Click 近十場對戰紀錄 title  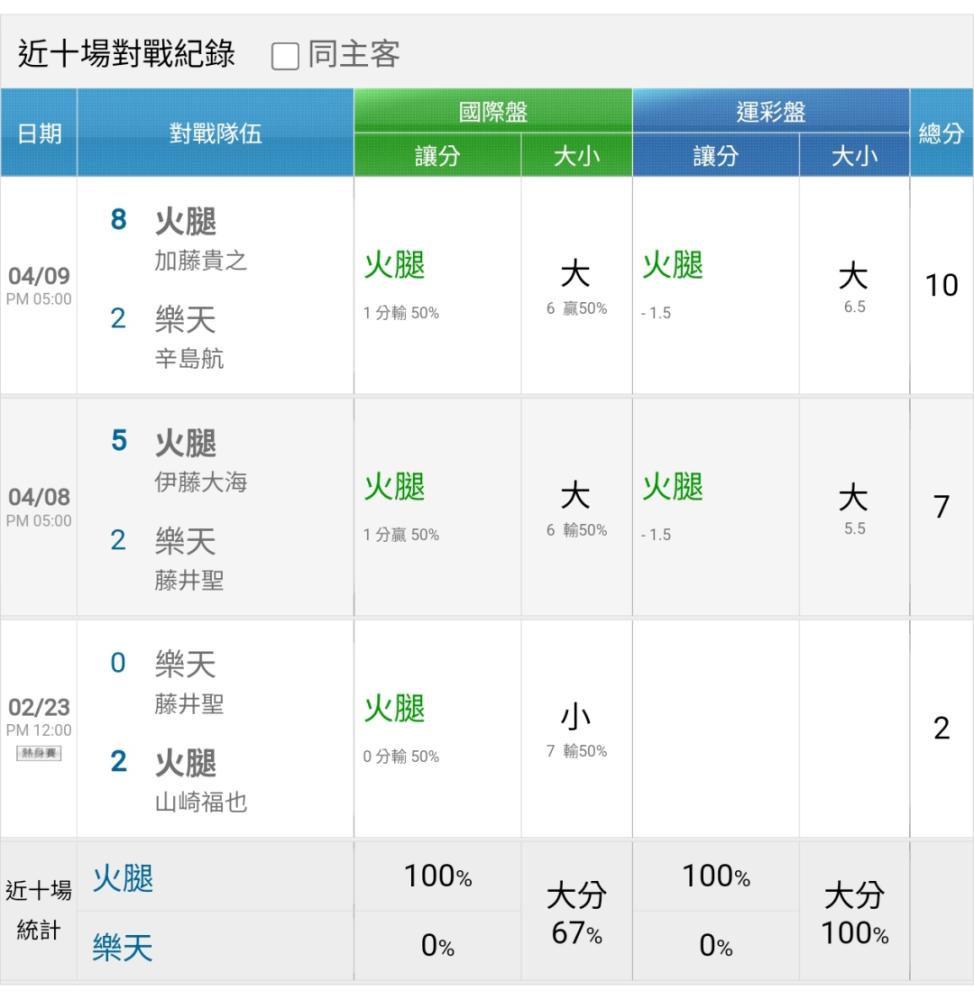(126, 55)
